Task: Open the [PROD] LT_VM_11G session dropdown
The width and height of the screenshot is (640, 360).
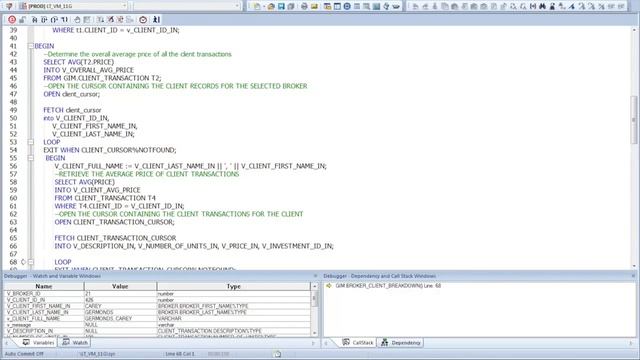Action: point(124,6)
